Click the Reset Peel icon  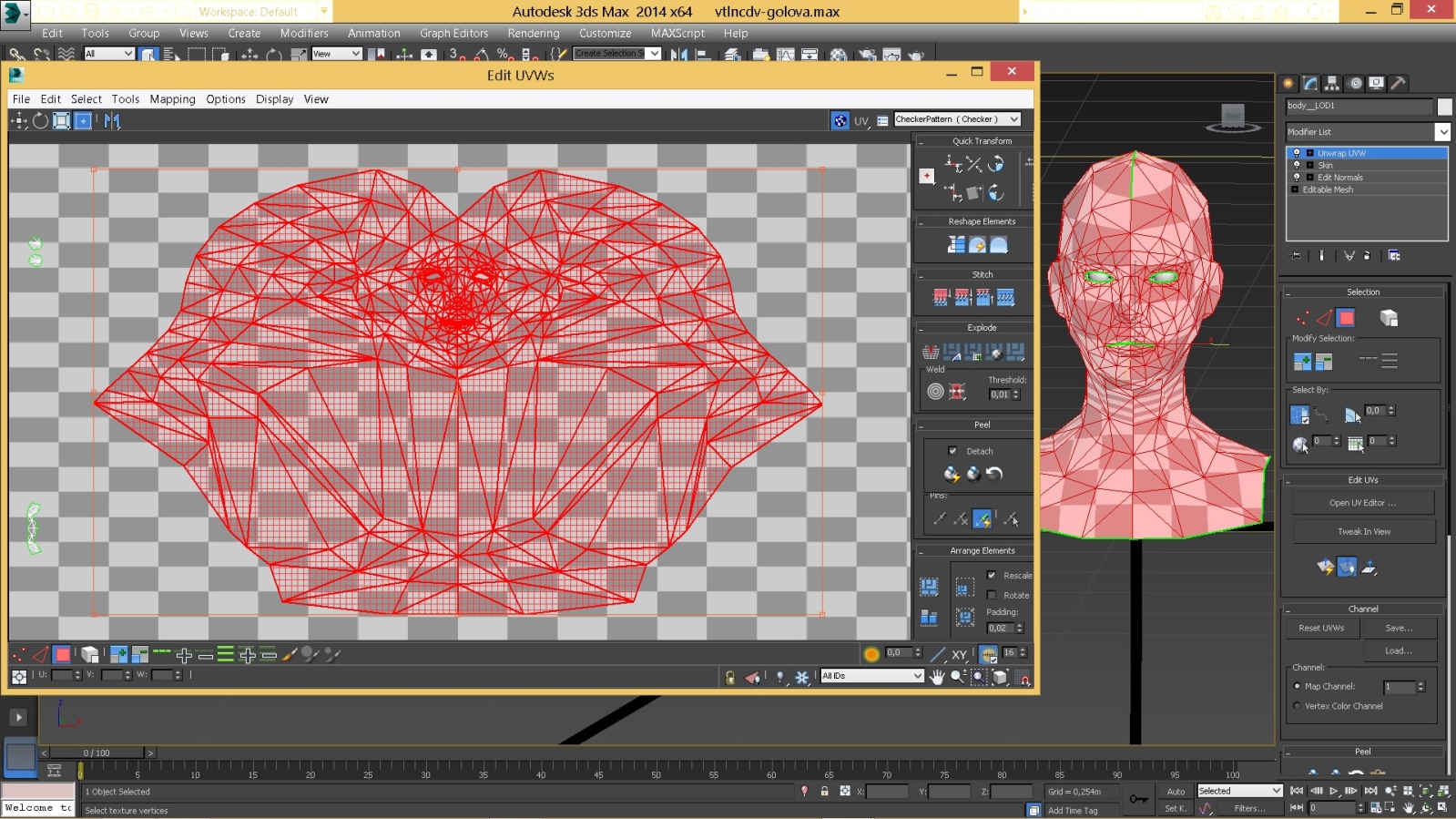994,474
